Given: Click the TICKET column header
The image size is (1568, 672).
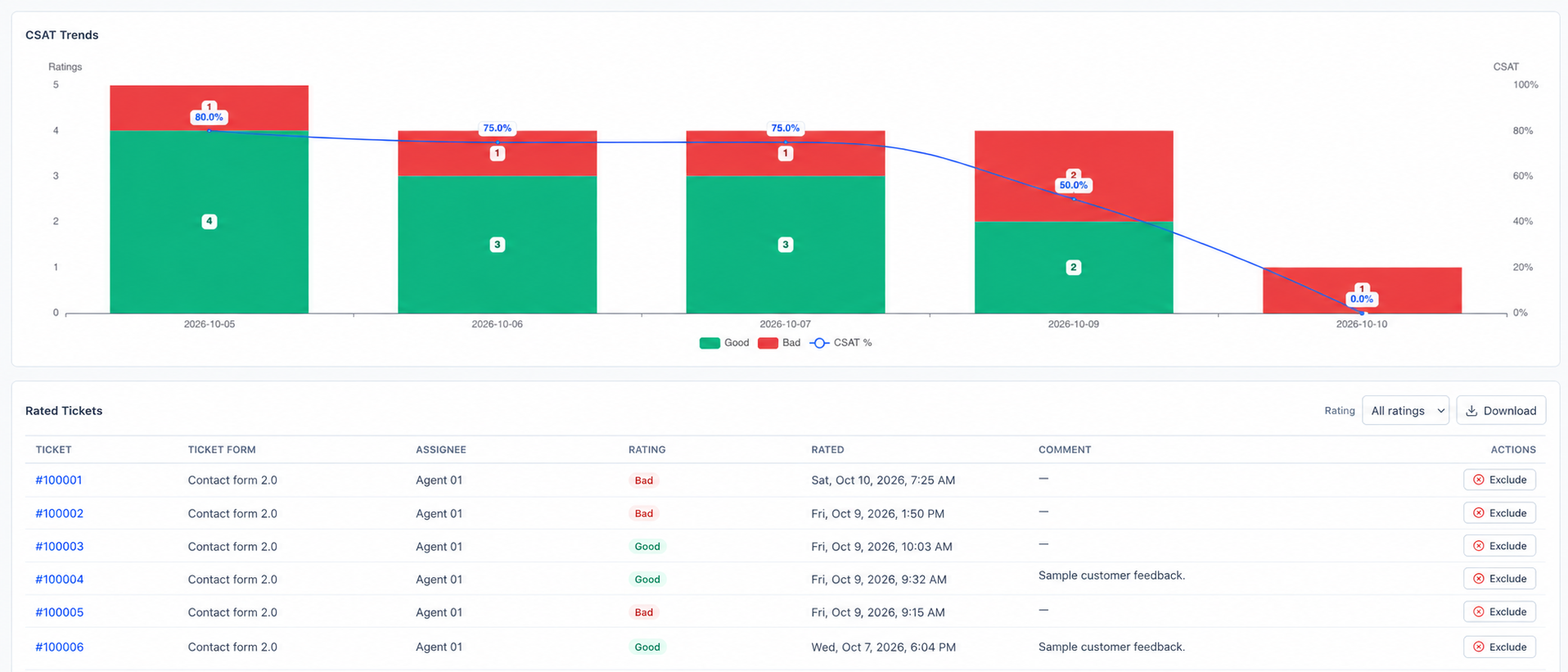Looking at the screenshot, I should [53, 449].
